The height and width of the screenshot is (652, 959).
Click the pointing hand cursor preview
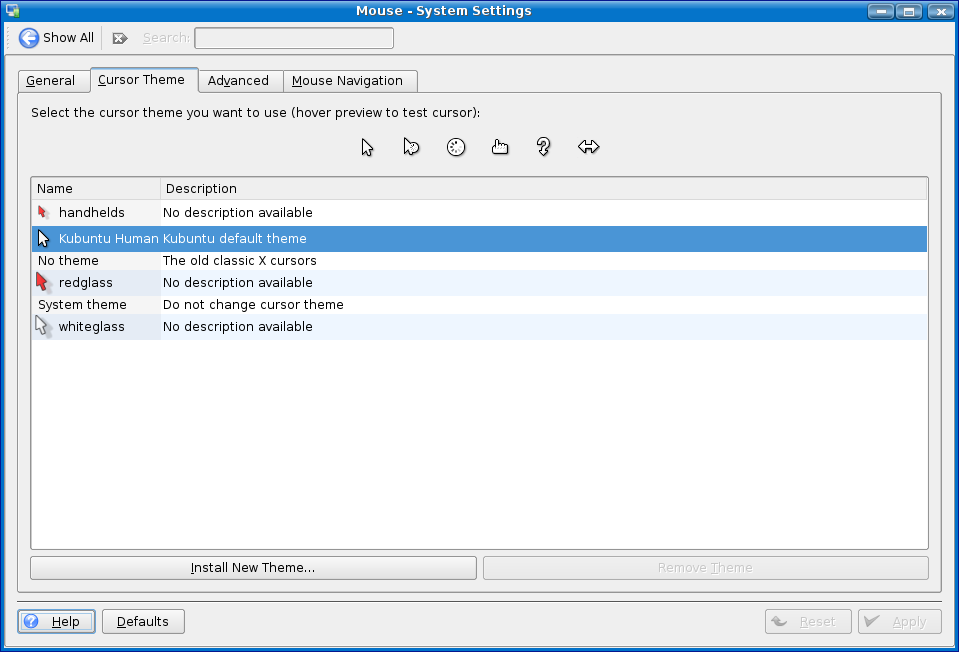tap(500, 147)
